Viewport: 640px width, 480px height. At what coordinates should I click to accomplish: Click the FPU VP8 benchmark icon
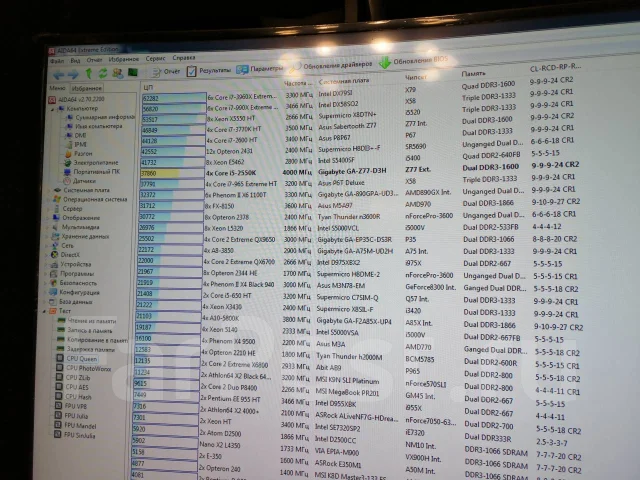58,406
